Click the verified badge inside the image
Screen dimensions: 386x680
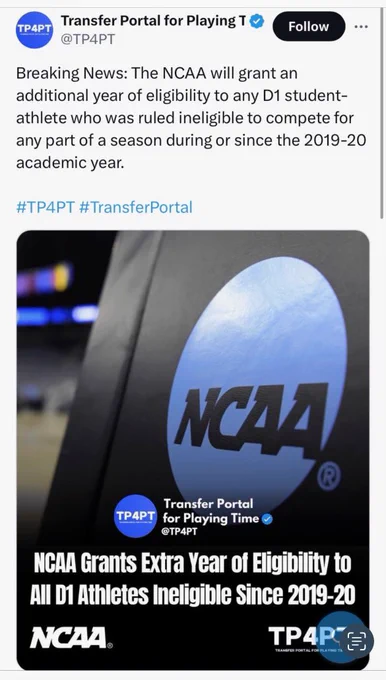tap(268, 519)
